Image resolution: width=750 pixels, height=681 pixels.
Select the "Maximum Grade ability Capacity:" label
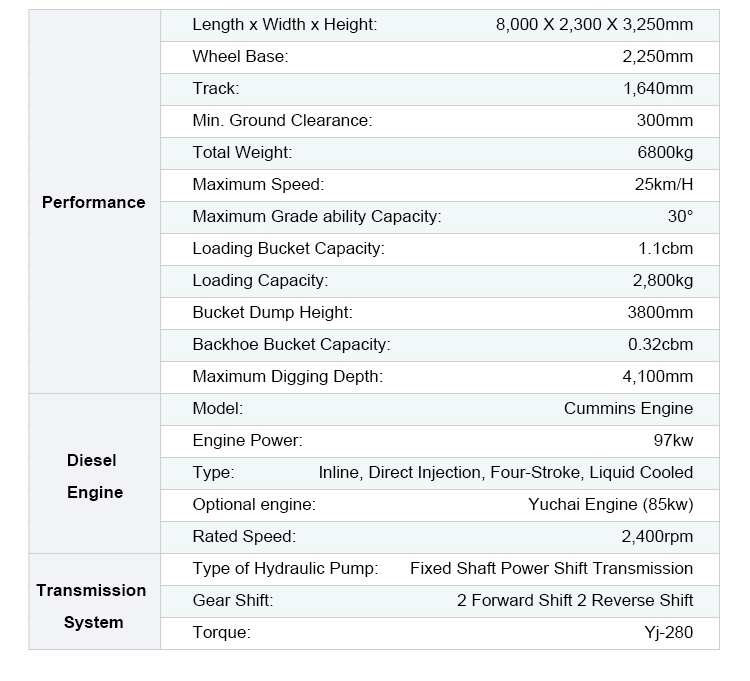point(316,217)
